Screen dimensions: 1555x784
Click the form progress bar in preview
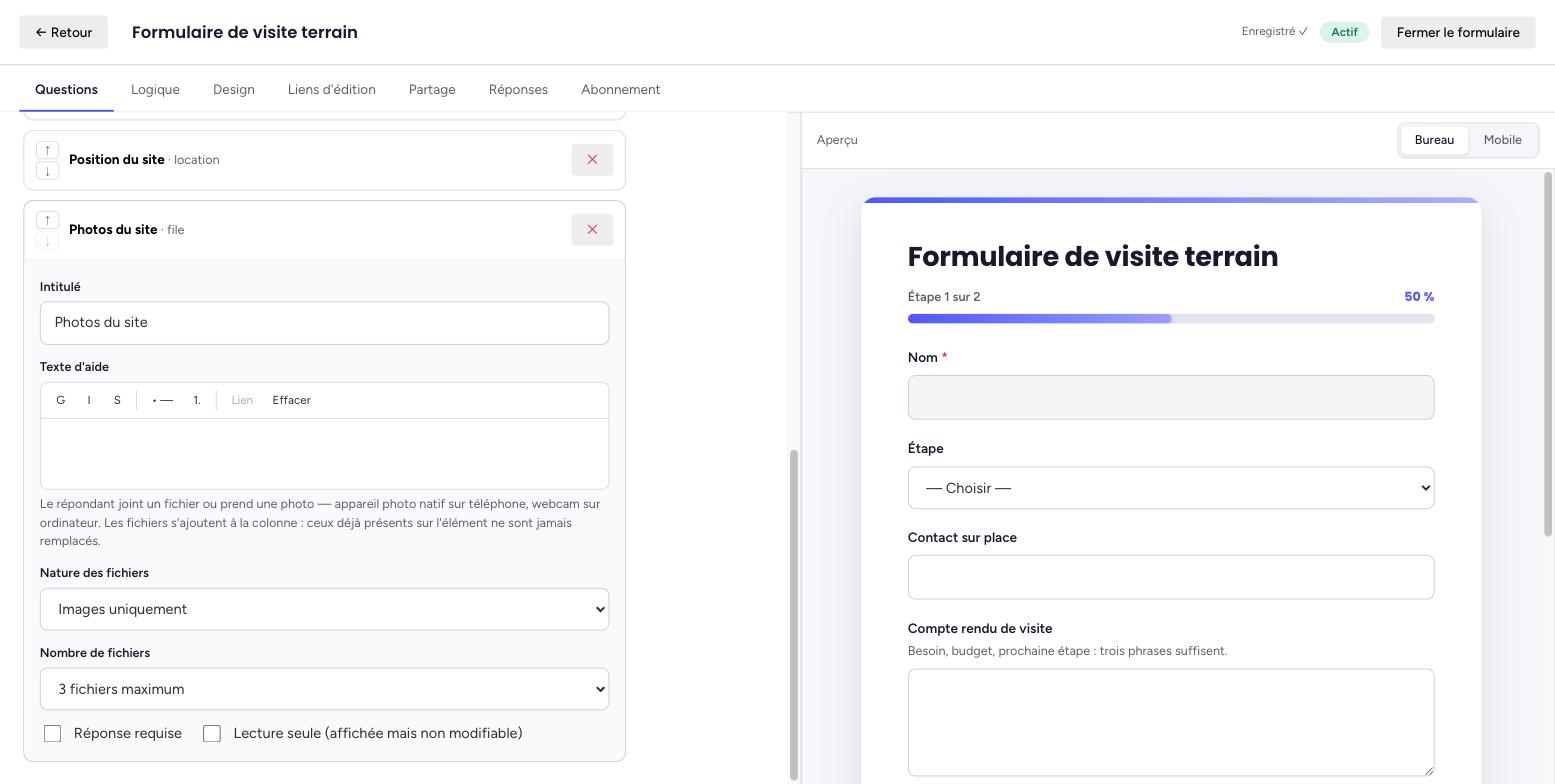[x=1171, y=319]
